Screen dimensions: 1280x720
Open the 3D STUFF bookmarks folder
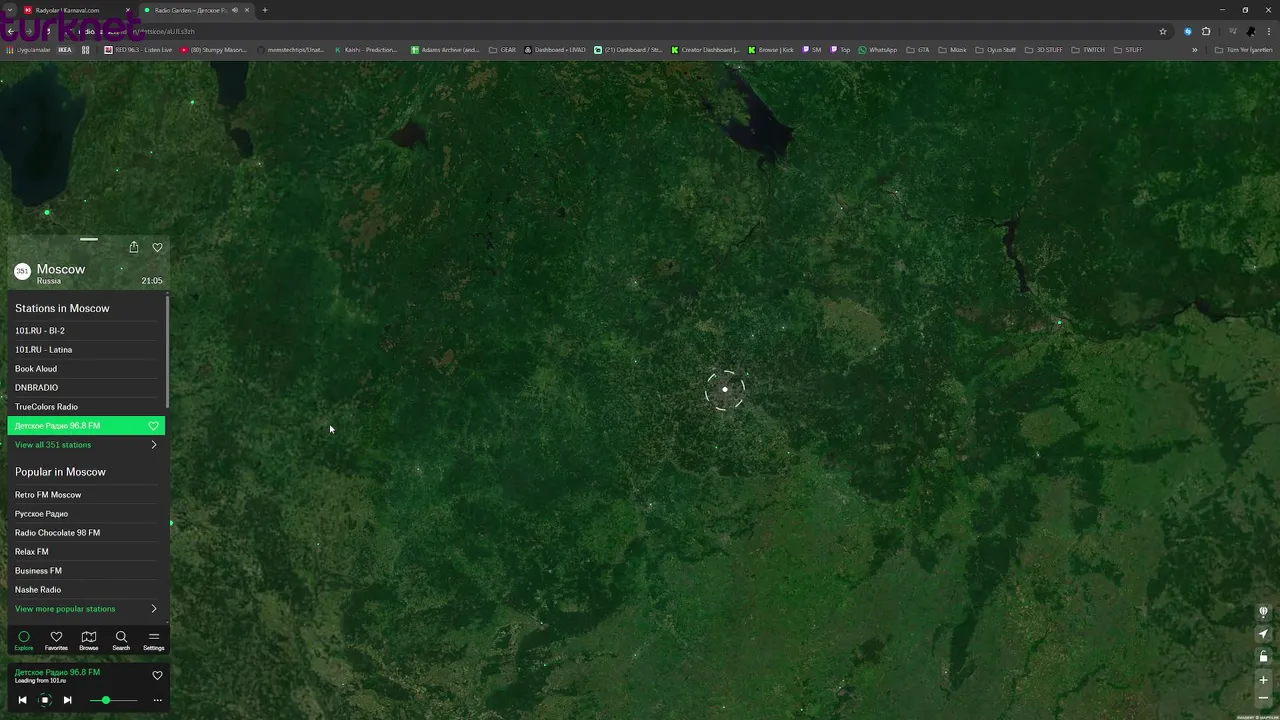[1044, 50]
